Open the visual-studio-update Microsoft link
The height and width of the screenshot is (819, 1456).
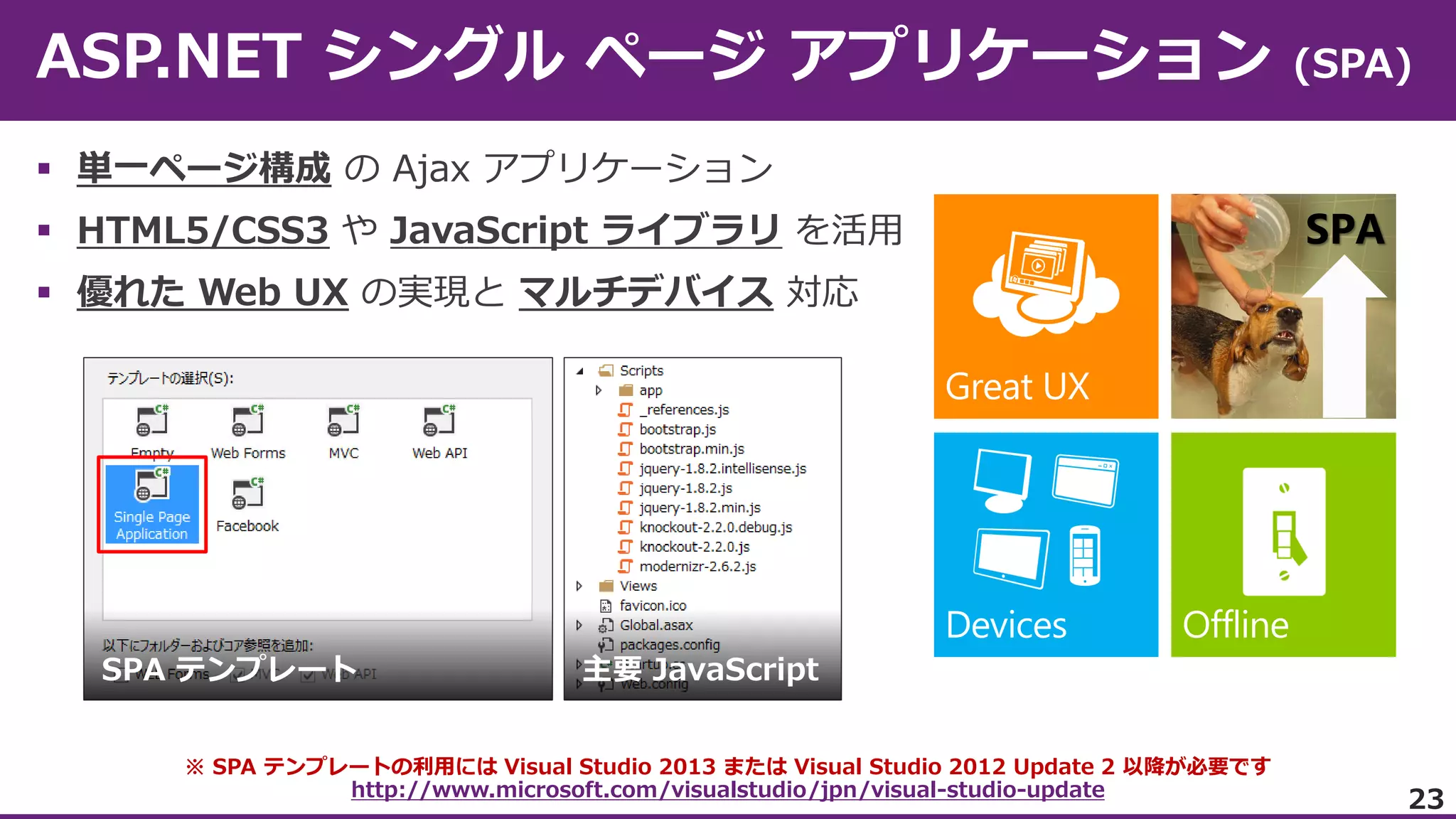point(727,790)
